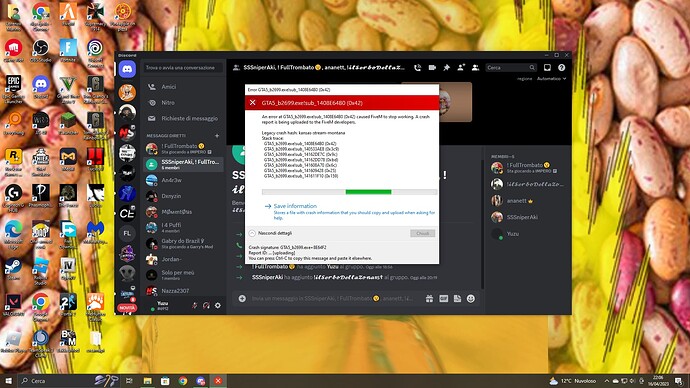The height and width of the screenshot is (388, 690).
Task: Open the FL server in Discord sidebar
Action: (x=127, y=233)
